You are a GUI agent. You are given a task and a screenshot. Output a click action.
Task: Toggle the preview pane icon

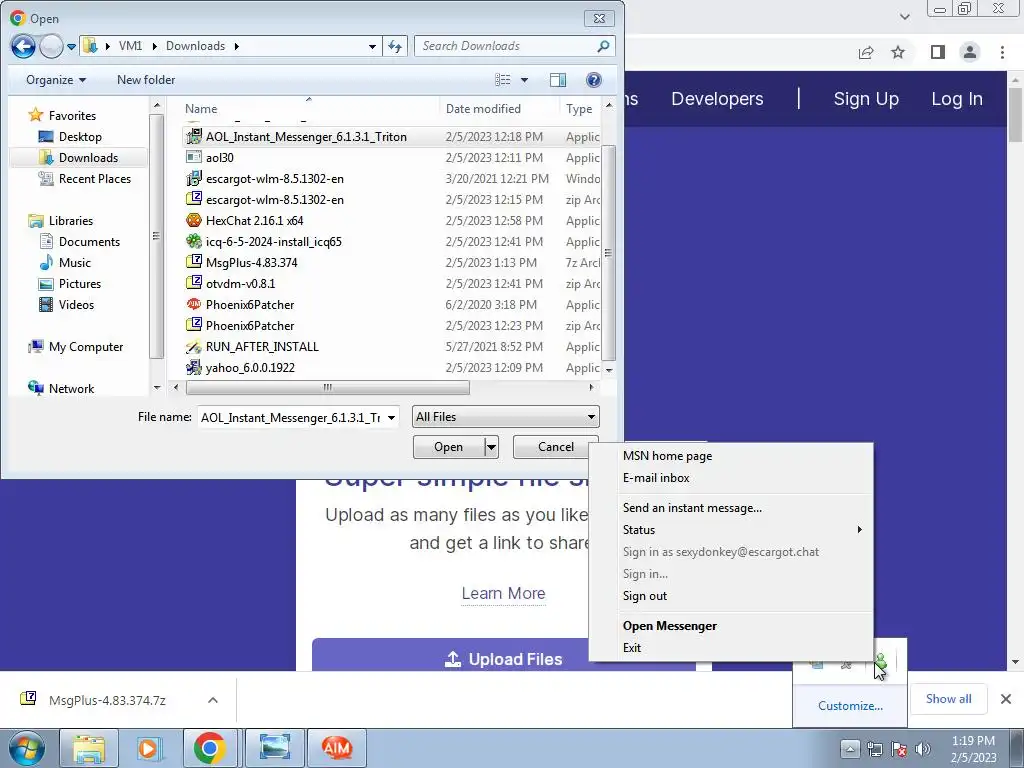coord(558,80)
